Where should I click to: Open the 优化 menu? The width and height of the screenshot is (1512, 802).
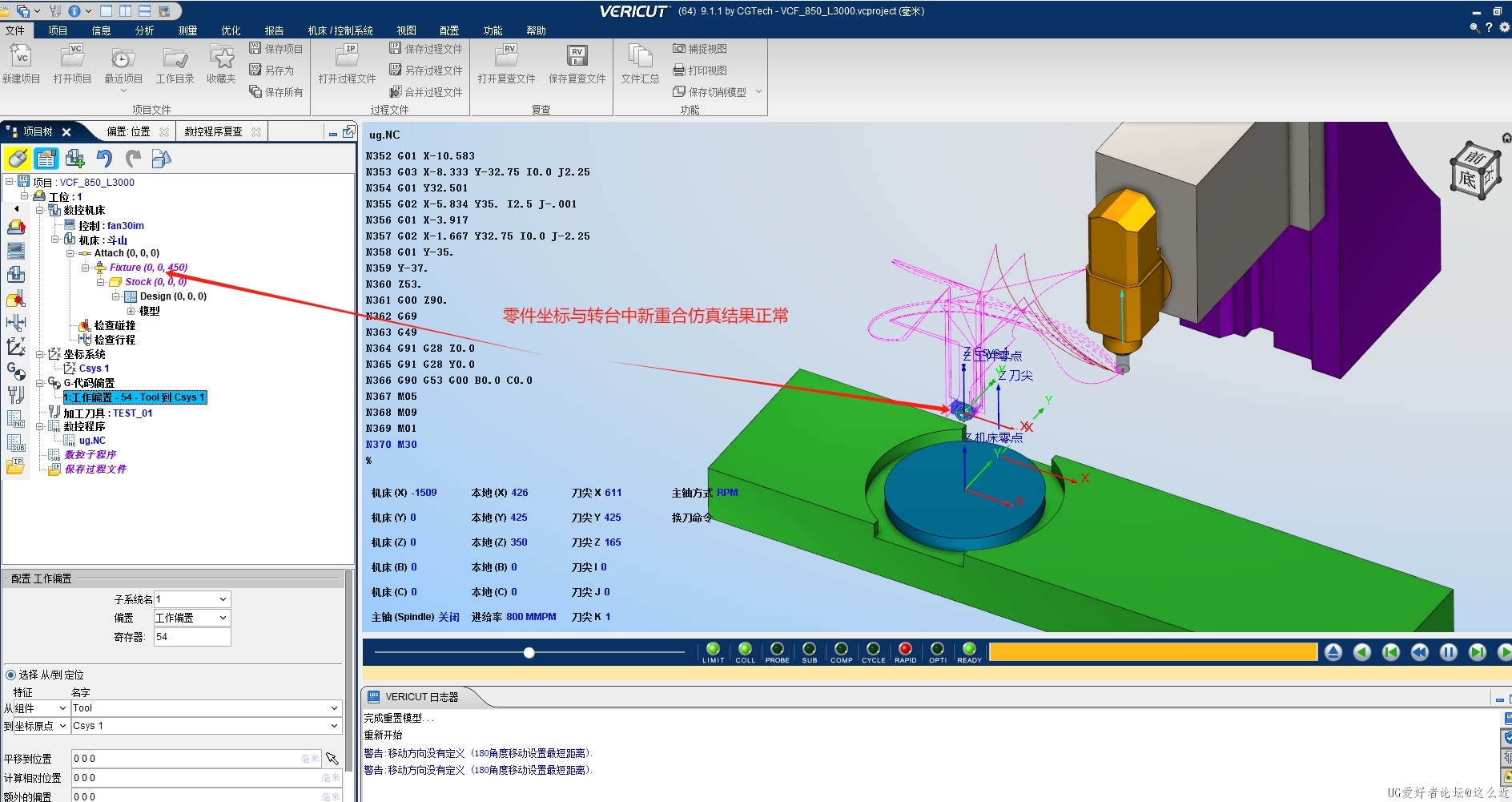point(231,30)
